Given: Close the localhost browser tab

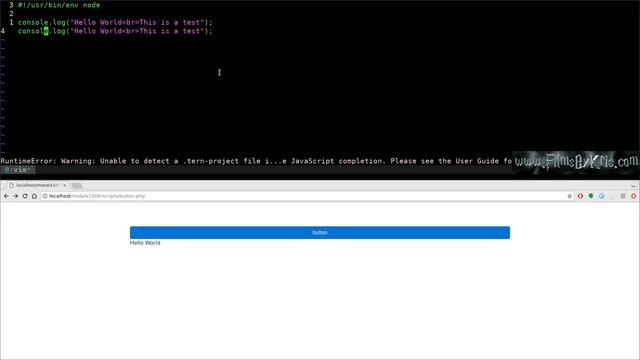Looking at the screenshot, I should coord(64,185).
